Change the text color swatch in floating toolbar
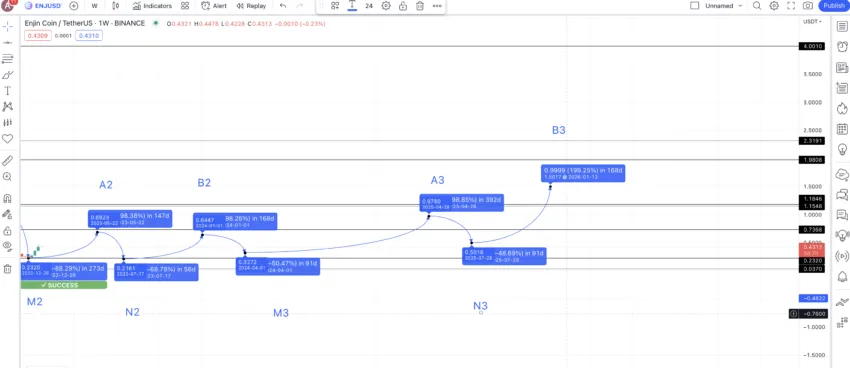This screenshot has width=850, height=368. click(x=352, y=6)
